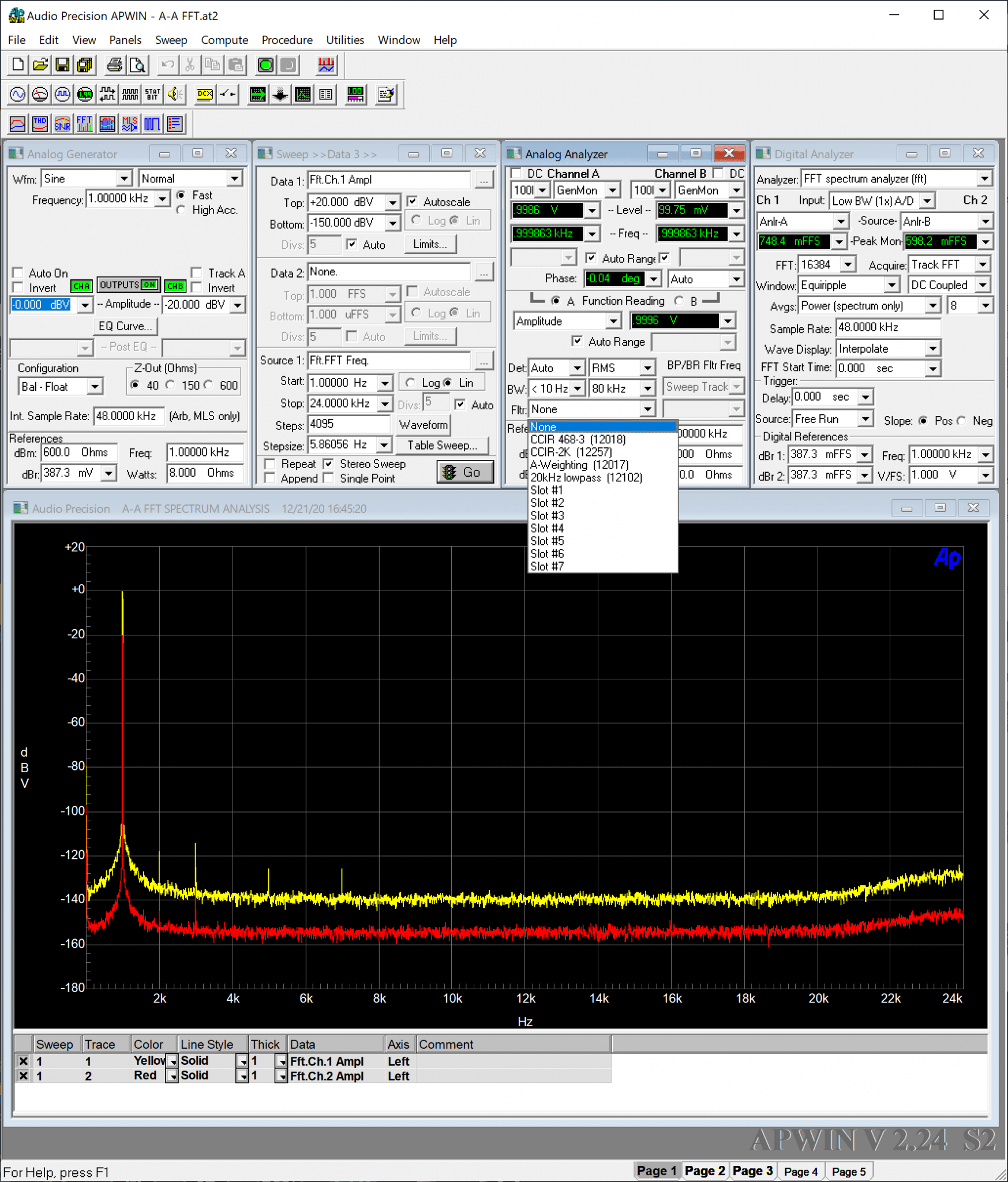
Task: Open the Utilities menu
Action: pos(345,40)
